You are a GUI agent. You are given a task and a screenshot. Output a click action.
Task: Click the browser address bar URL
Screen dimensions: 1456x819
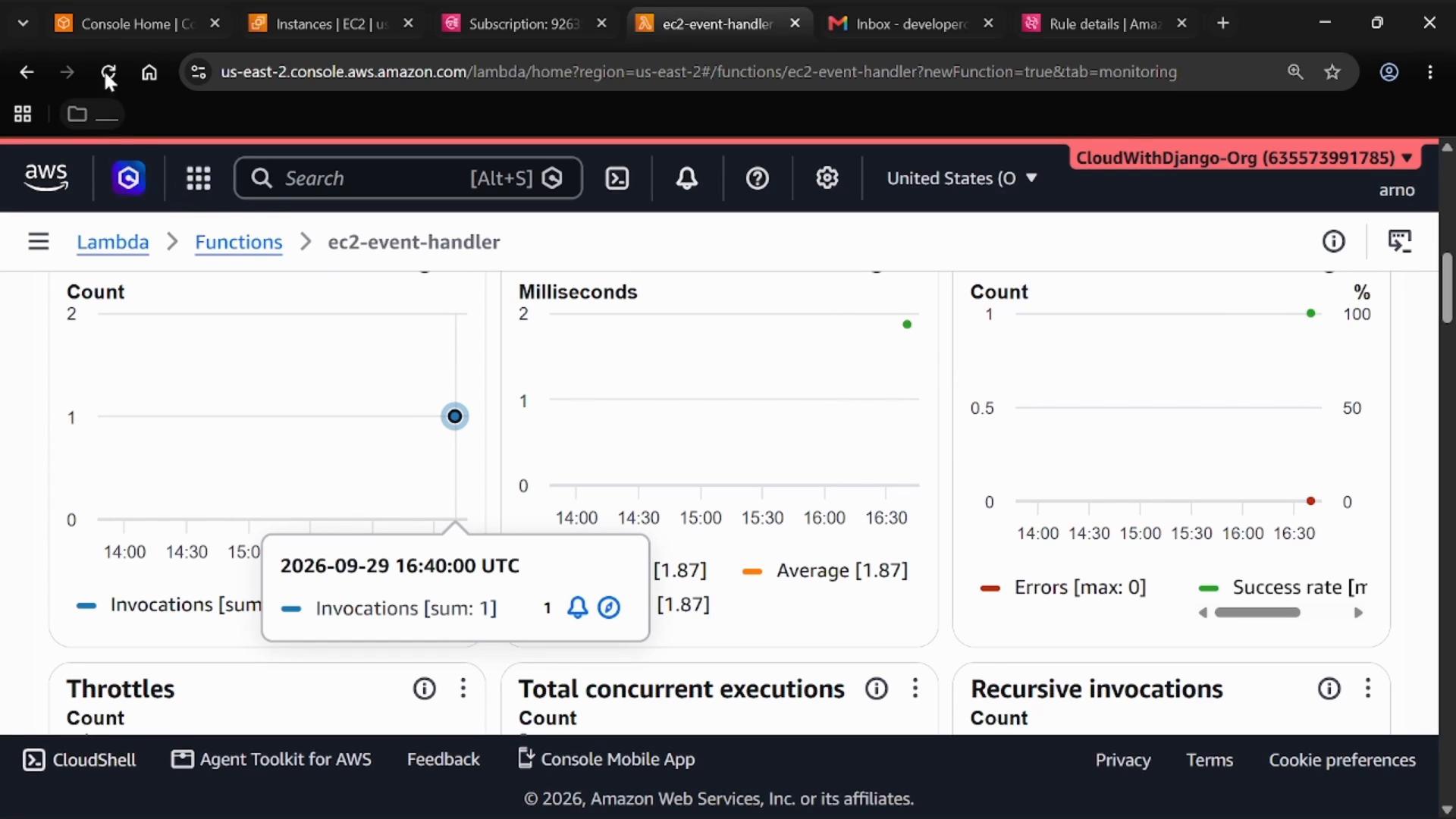pos(698,72)
